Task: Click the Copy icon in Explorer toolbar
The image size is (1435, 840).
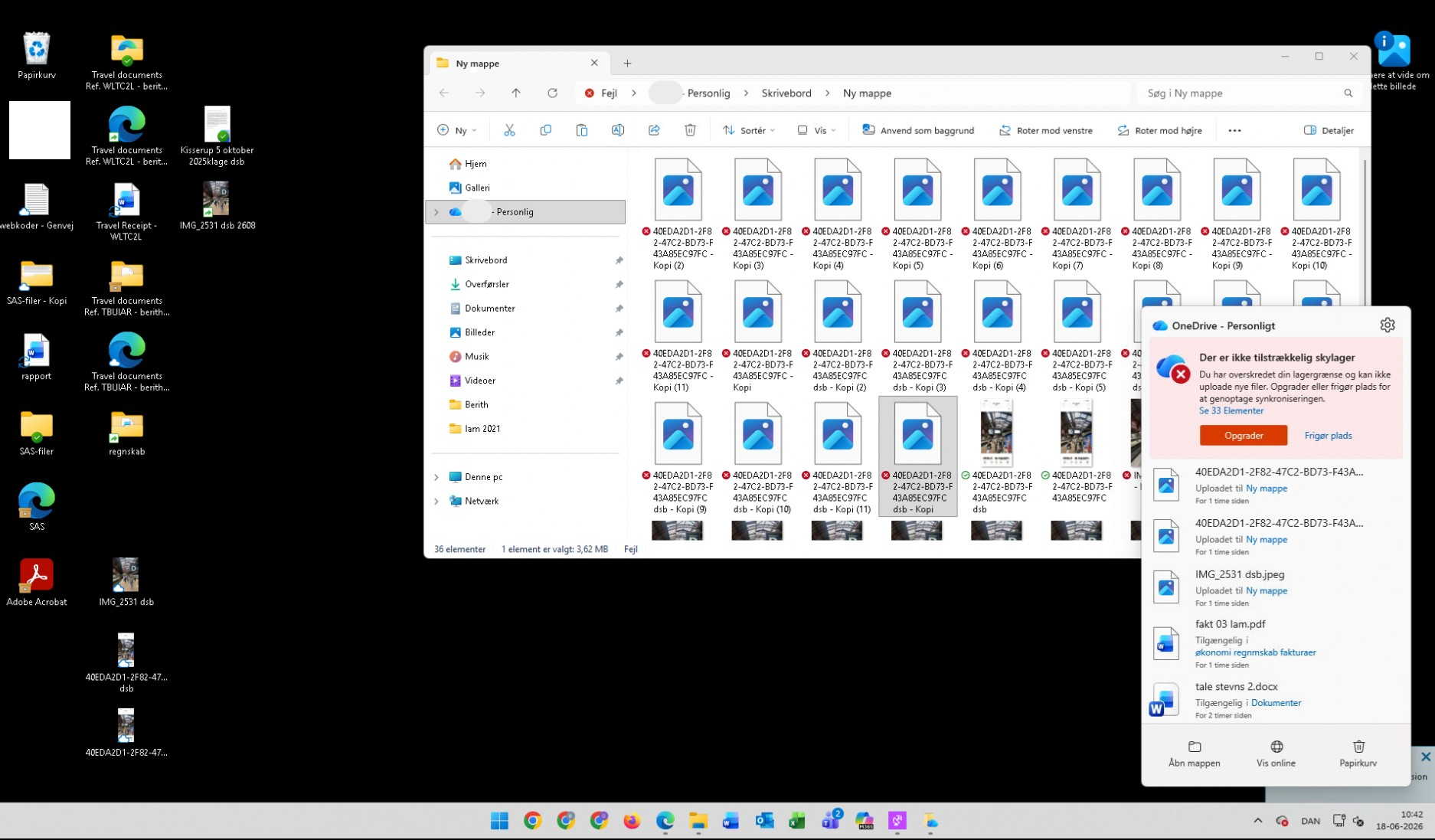Action: (x=545, y=130)
